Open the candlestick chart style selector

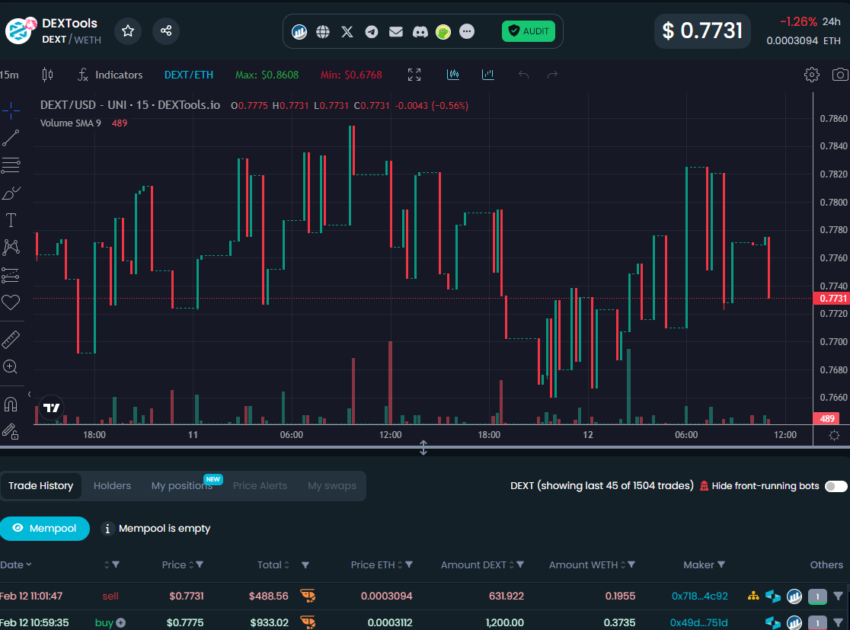(48, 75)
